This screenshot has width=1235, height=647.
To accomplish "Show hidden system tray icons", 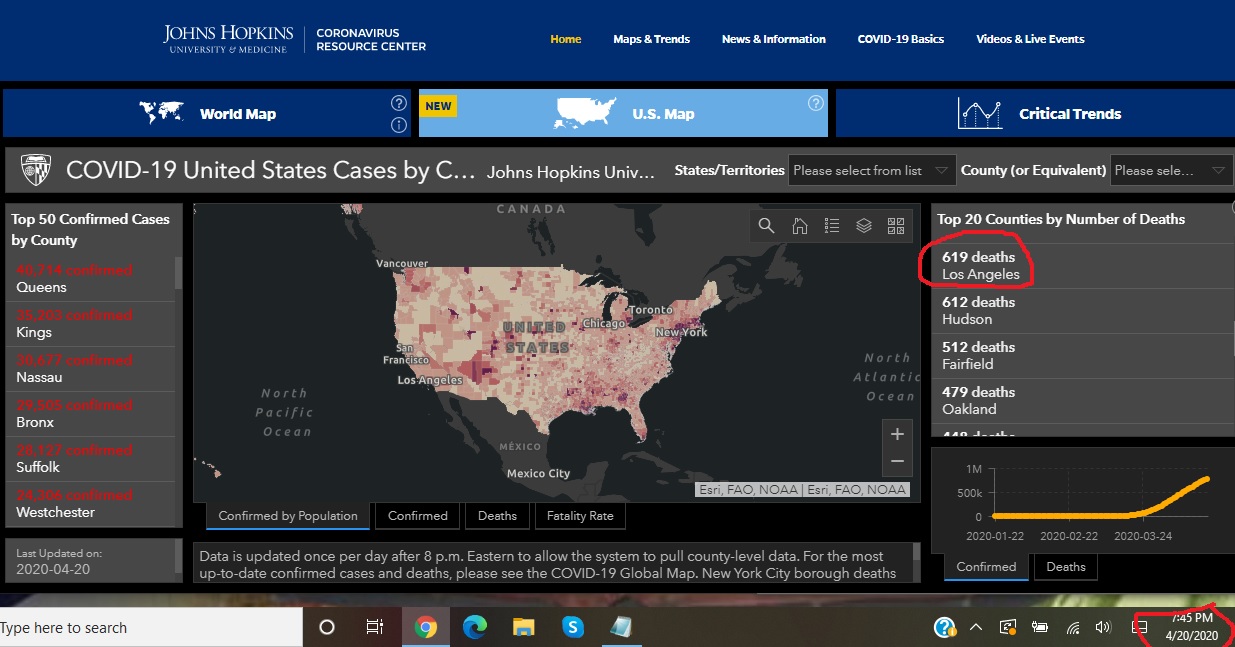I will (x=976, y=627).
